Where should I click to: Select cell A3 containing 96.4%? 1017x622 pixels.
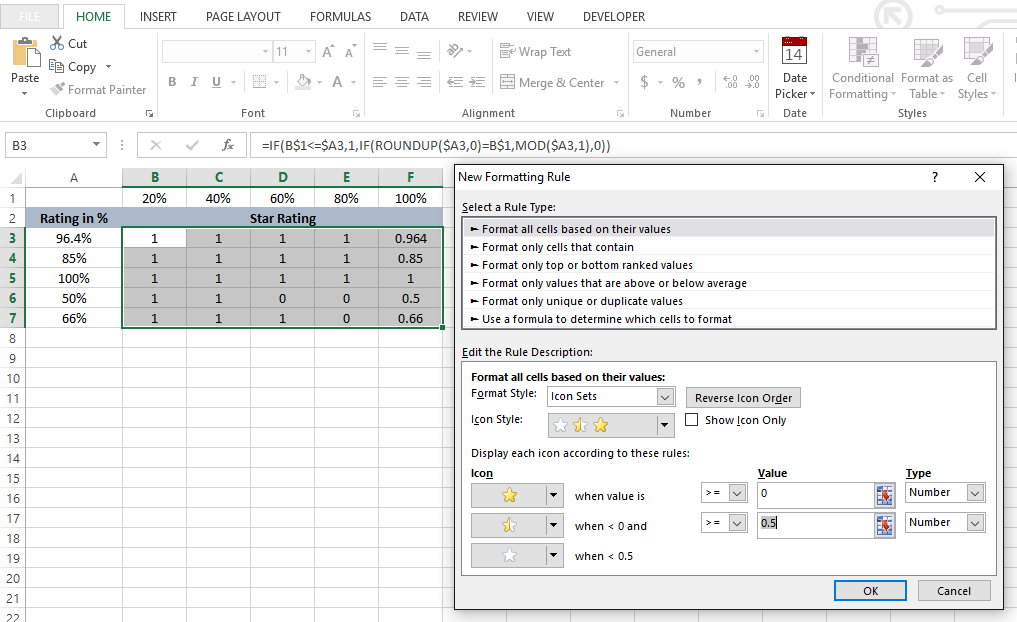point(74,238)
